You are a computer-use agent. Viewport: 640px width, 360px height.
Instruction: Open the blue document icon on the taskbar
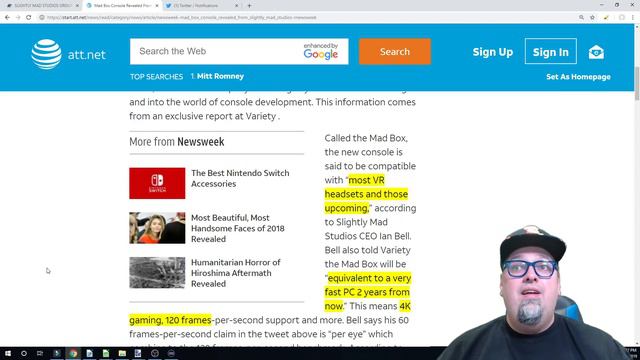(89, 353)
